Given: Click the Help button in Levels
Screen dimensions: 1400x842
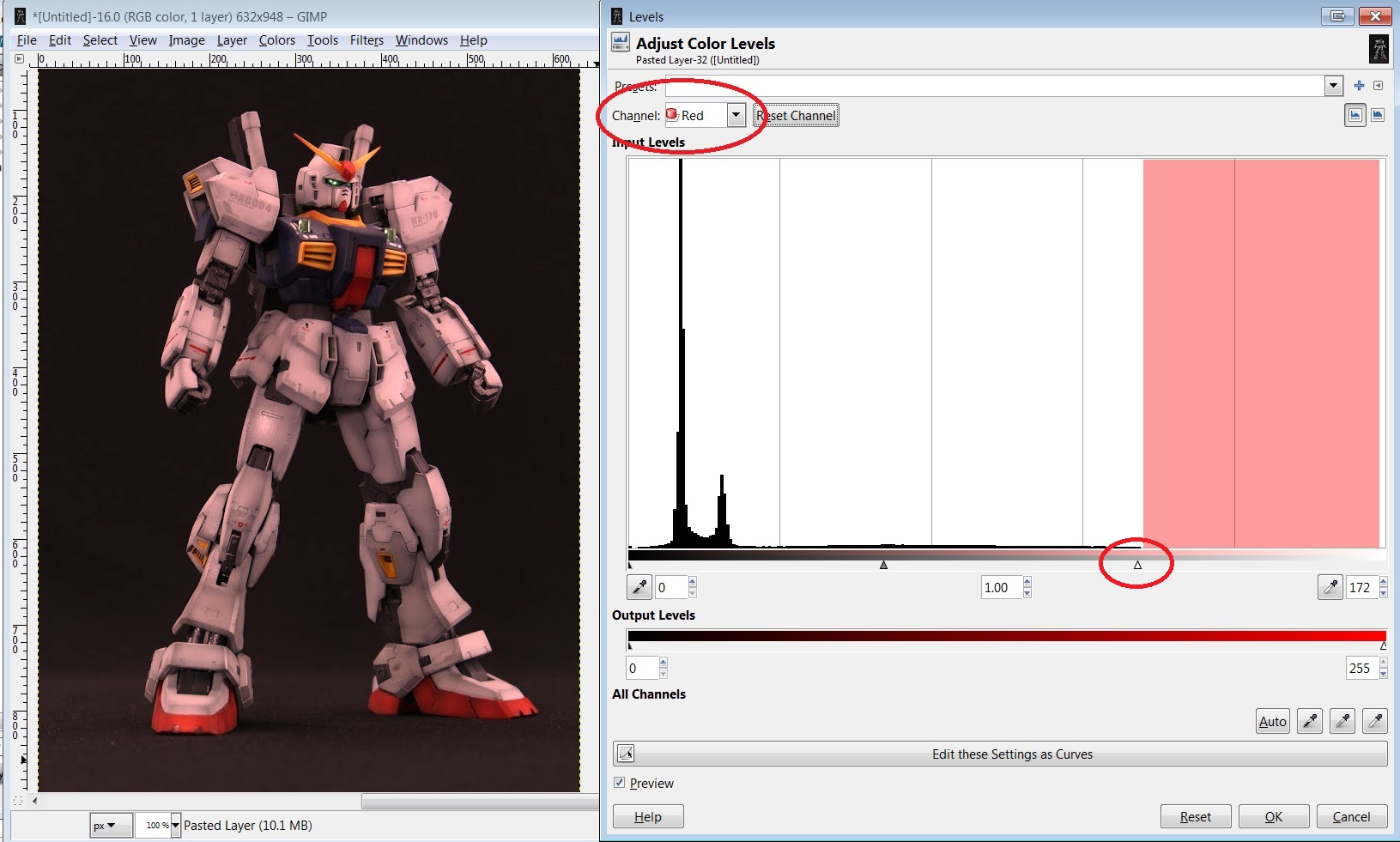Looking at the screenshot, I should tap(648, 816).
